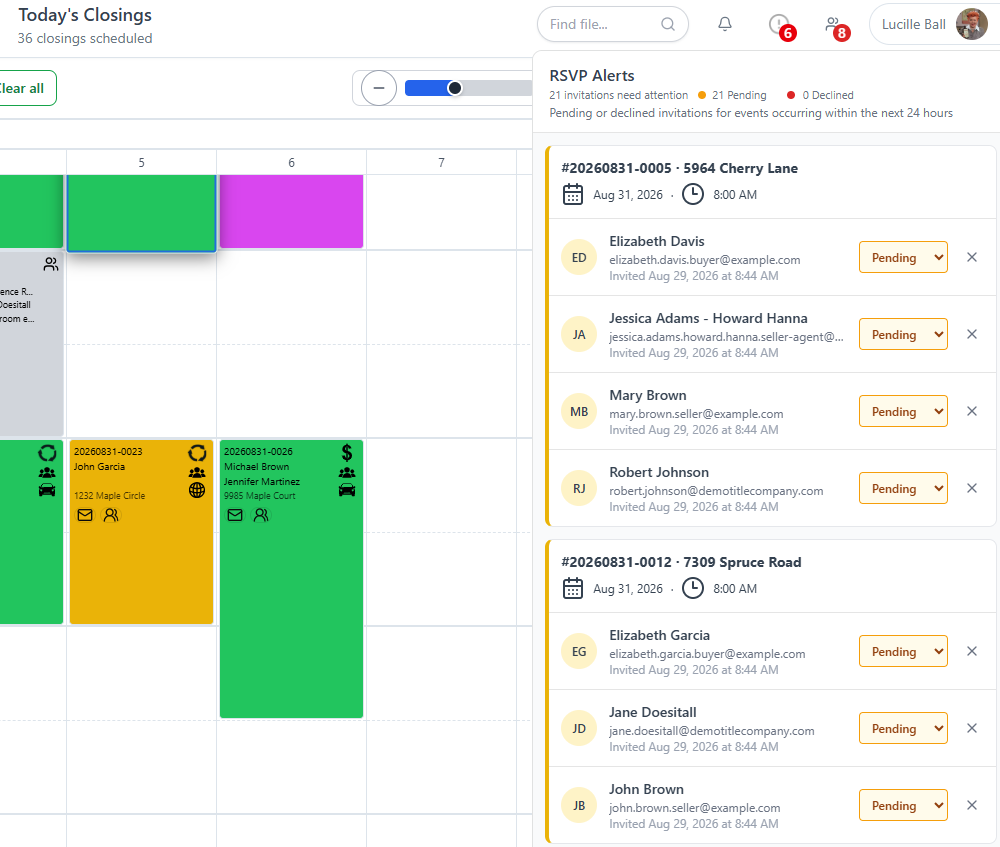Open the green event block in column 5

(x=142, y=212)
